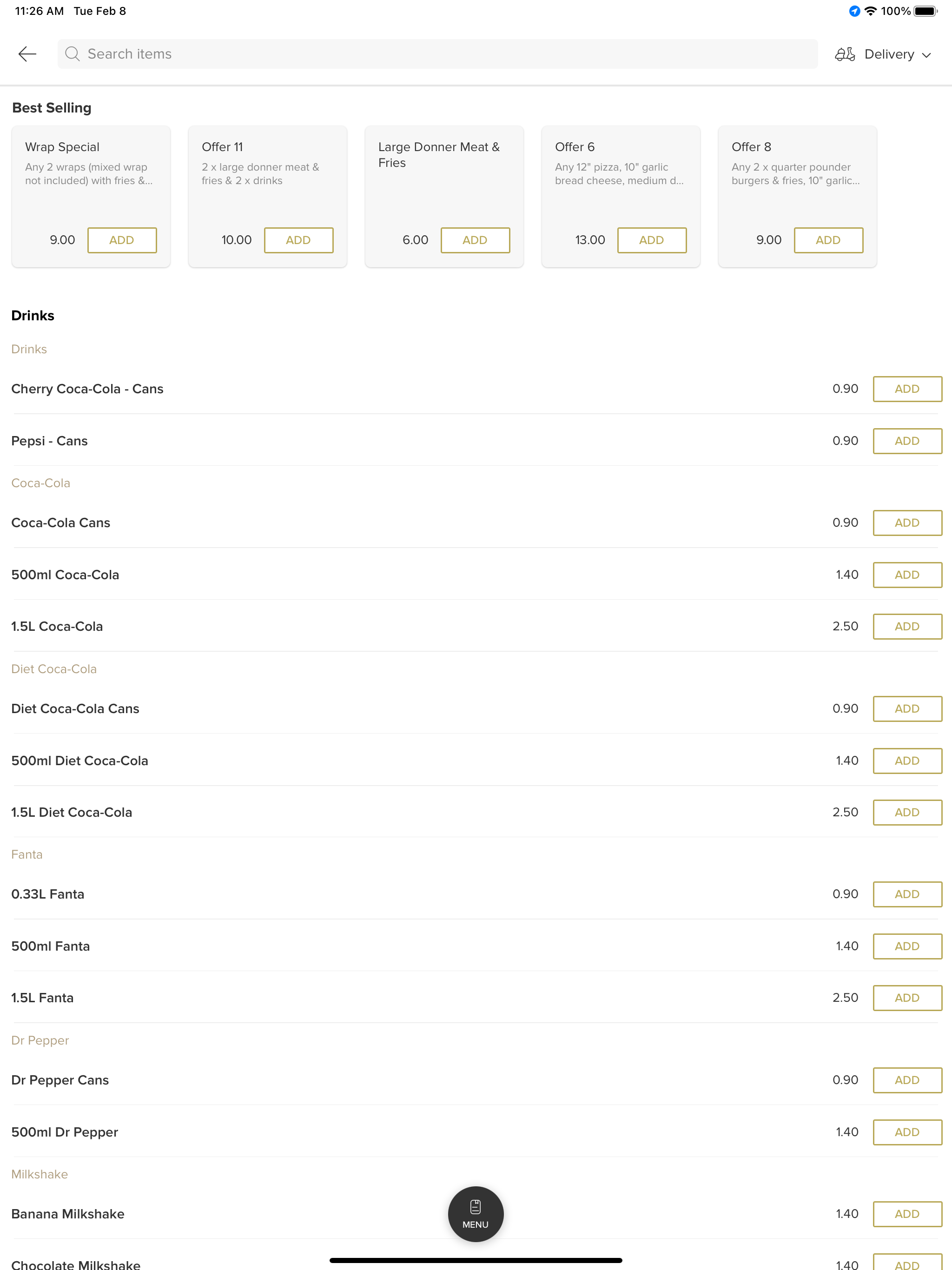Viewport: 952px width, 1270px height.
Task: Open the floating MENU button
Action: (x=476, y=1214)
